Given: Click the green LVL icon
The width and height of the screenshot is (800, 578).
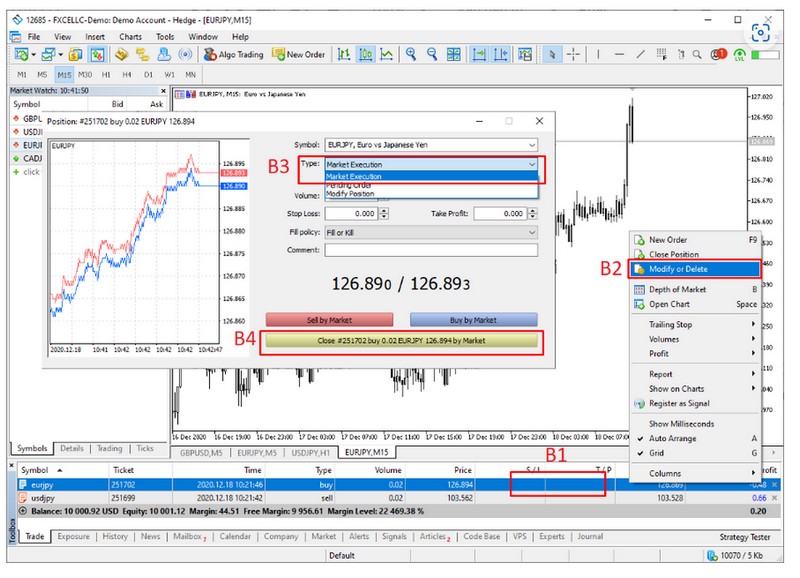Looking at the screenshot, I should click(x=739, y=55).
